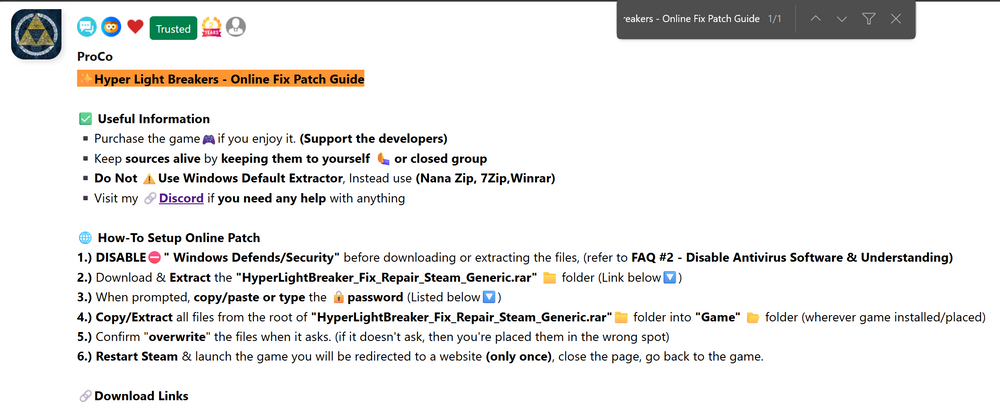
Task: Click the ProCo username
Action: [95, 57]
